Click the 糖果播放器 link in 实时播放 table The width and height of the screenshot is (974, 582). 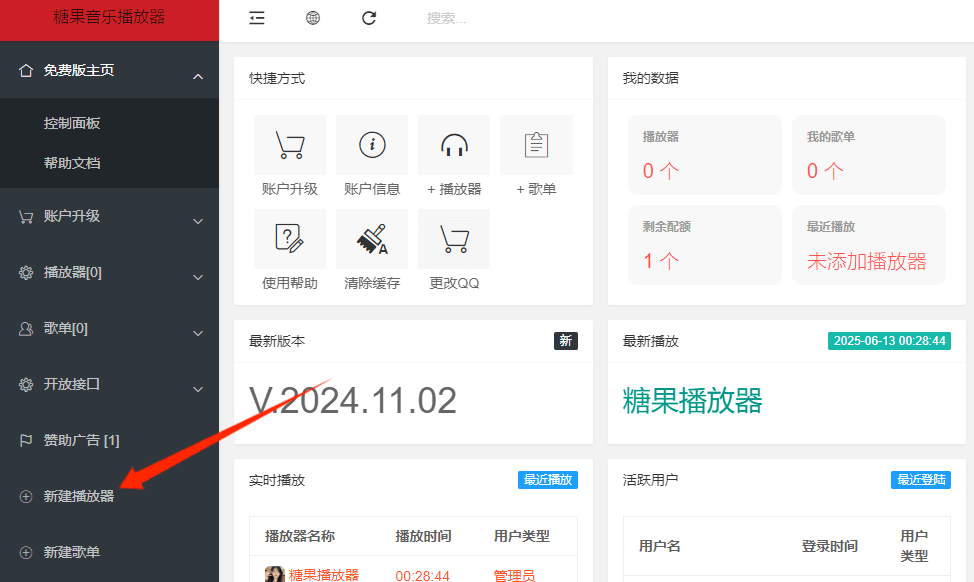[323, 574]
